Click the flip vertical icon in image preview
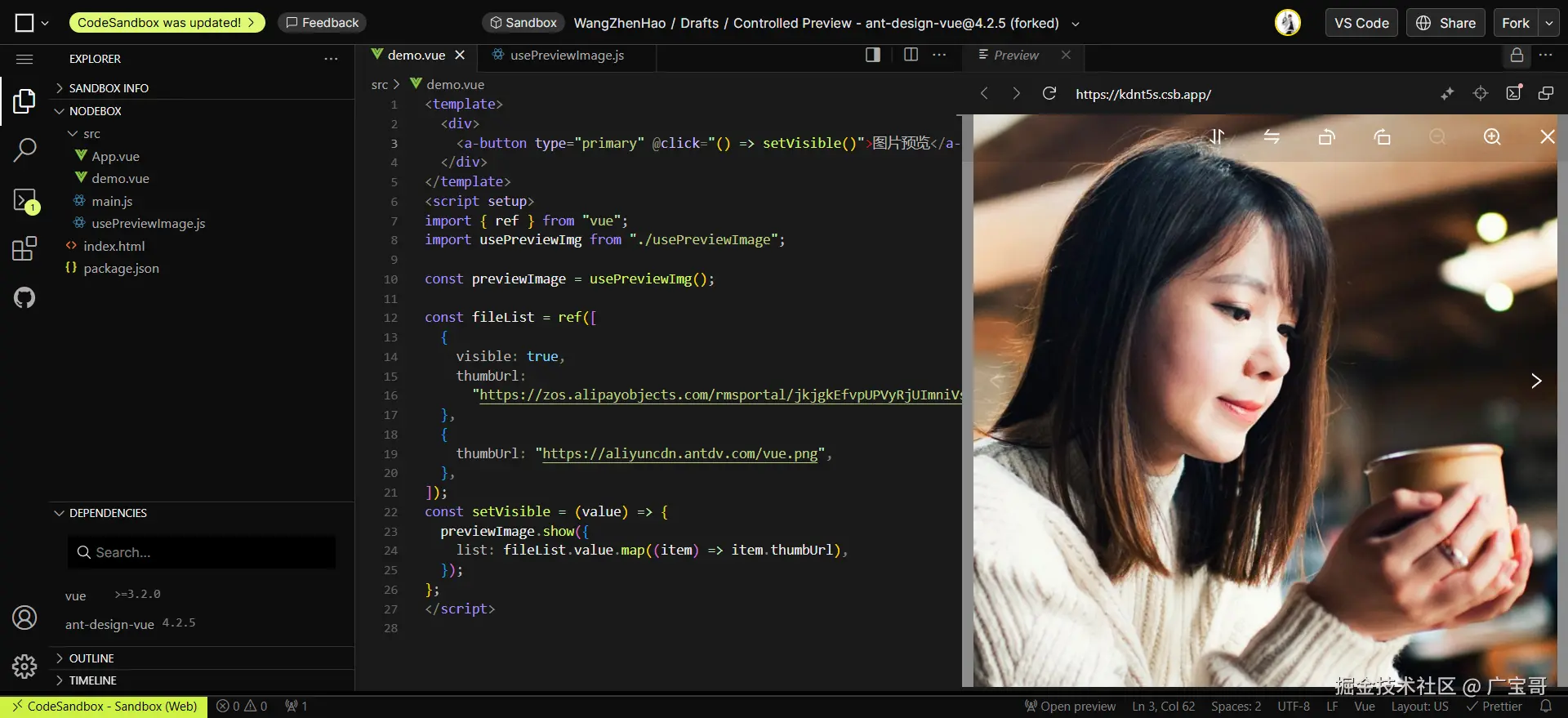The height and width of the screenshot is (718, 1568). (1217, 136)
